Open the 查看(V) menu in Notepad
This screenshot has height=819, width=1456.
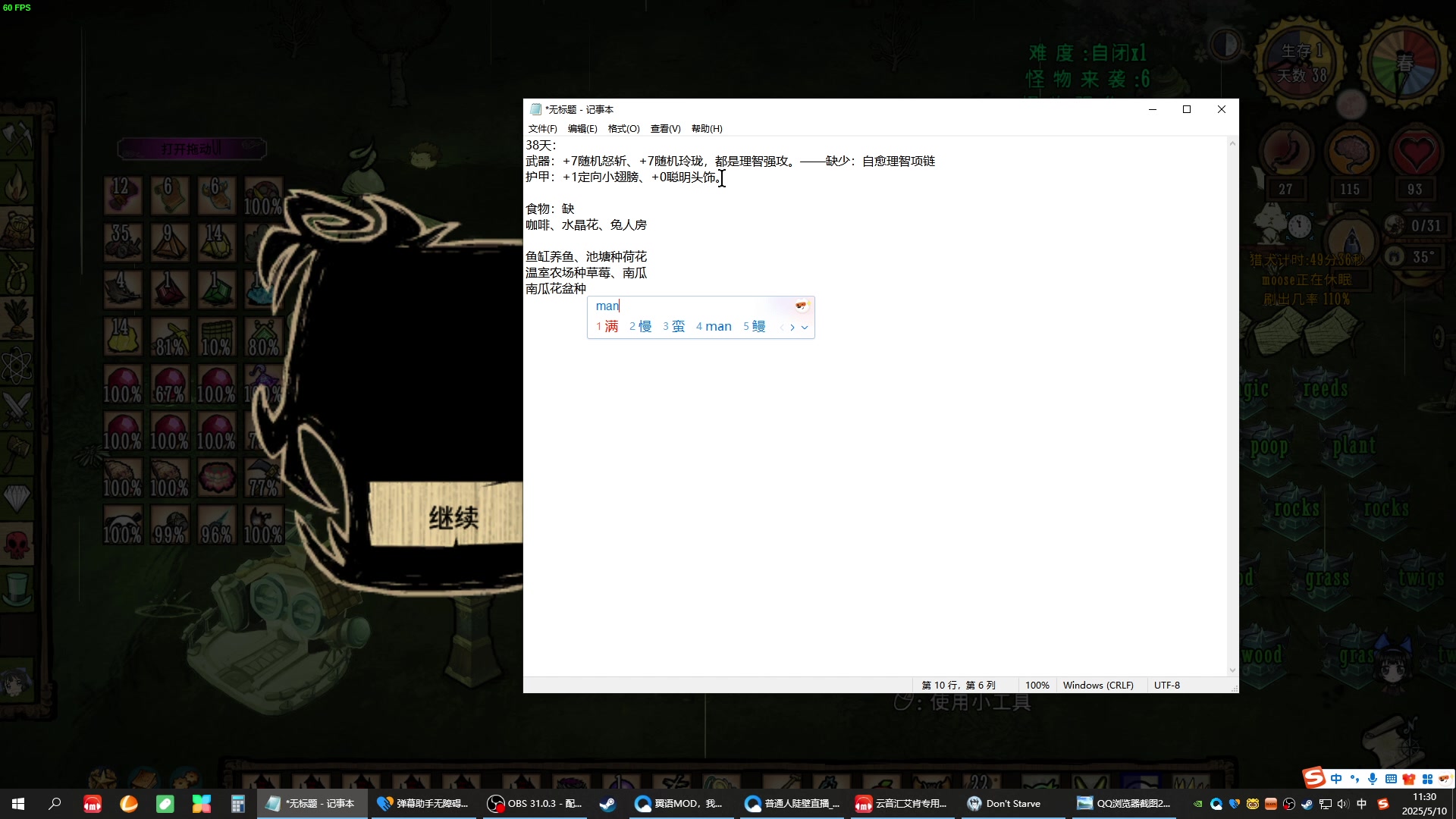665,129
